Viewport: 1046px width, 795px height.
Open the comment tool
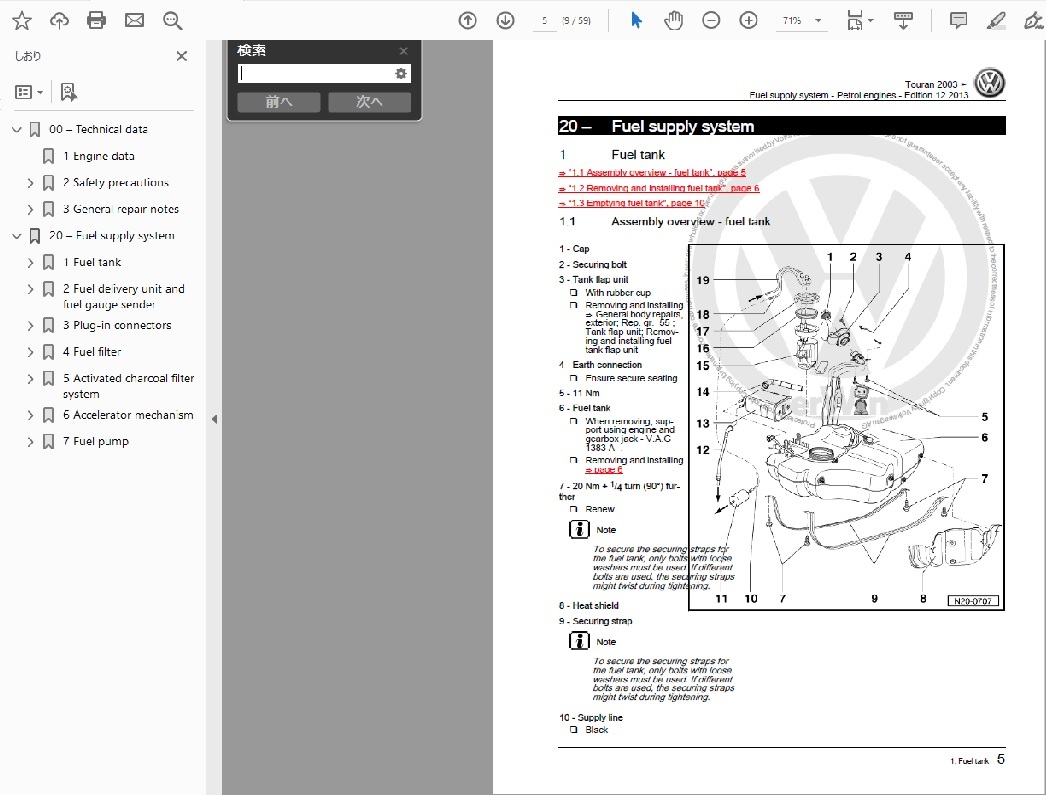[x=958, y=20]
